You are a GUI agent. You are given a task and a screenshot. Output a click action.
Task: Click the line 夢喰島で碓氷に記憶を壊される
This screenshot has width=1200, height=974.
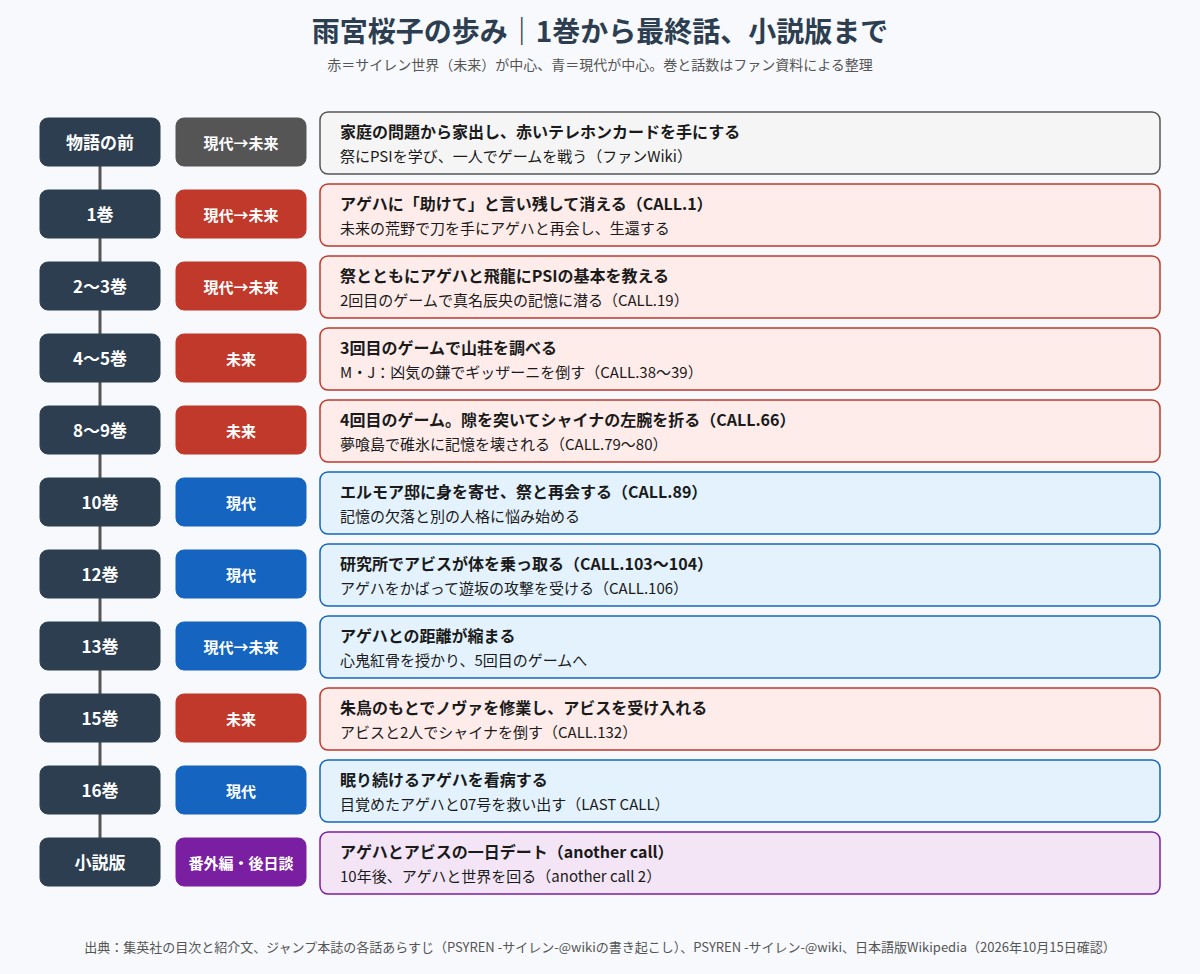pyautogui.click(x=500, y=444)
